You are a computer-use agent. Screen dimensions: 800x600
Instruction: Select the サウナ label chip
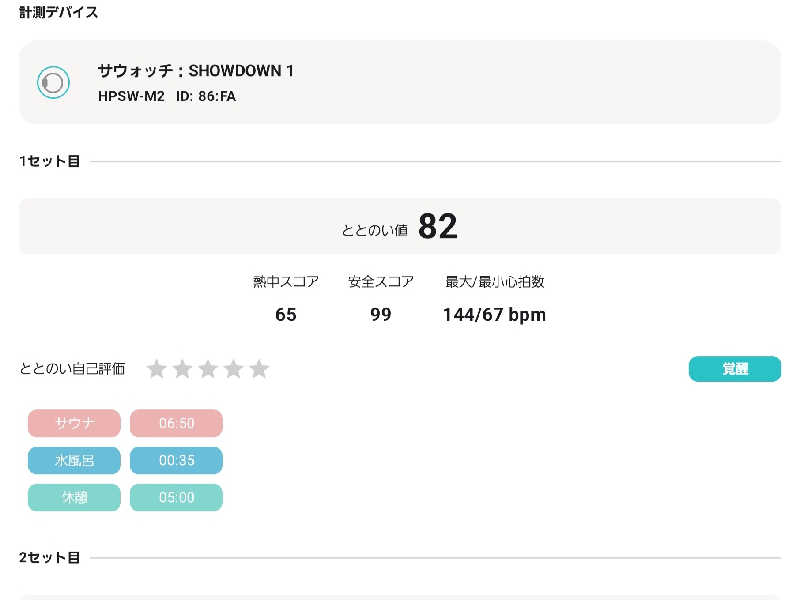click(74, 423)
